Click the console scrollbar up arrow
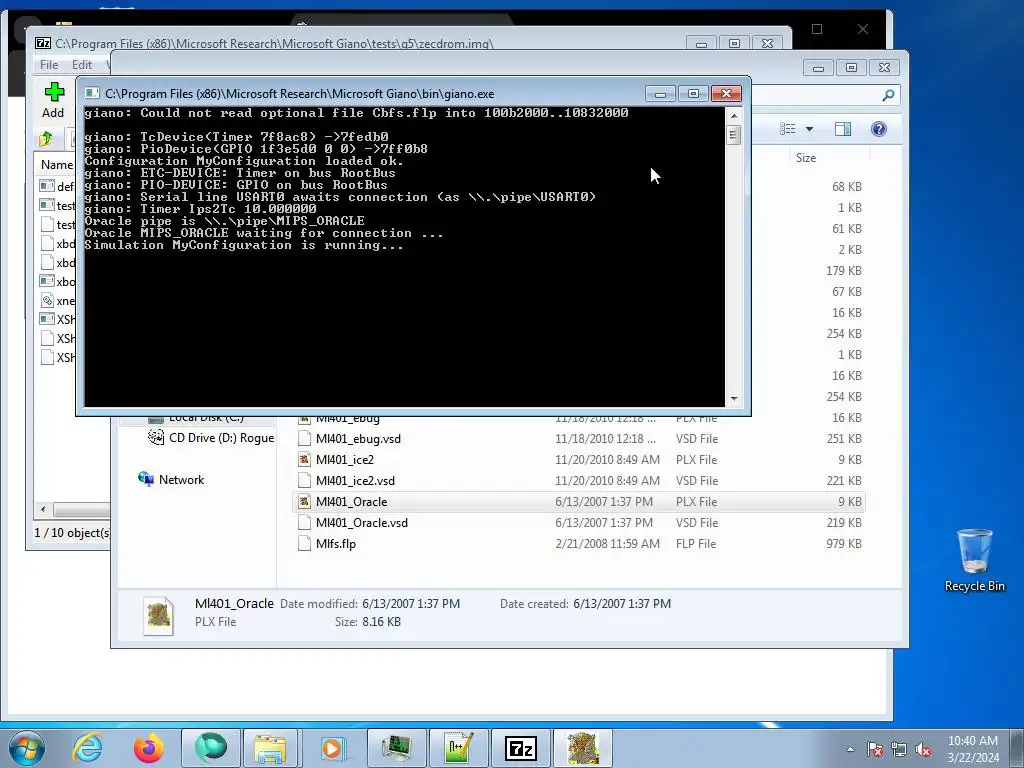The image size is (1024, 768). 734,116
